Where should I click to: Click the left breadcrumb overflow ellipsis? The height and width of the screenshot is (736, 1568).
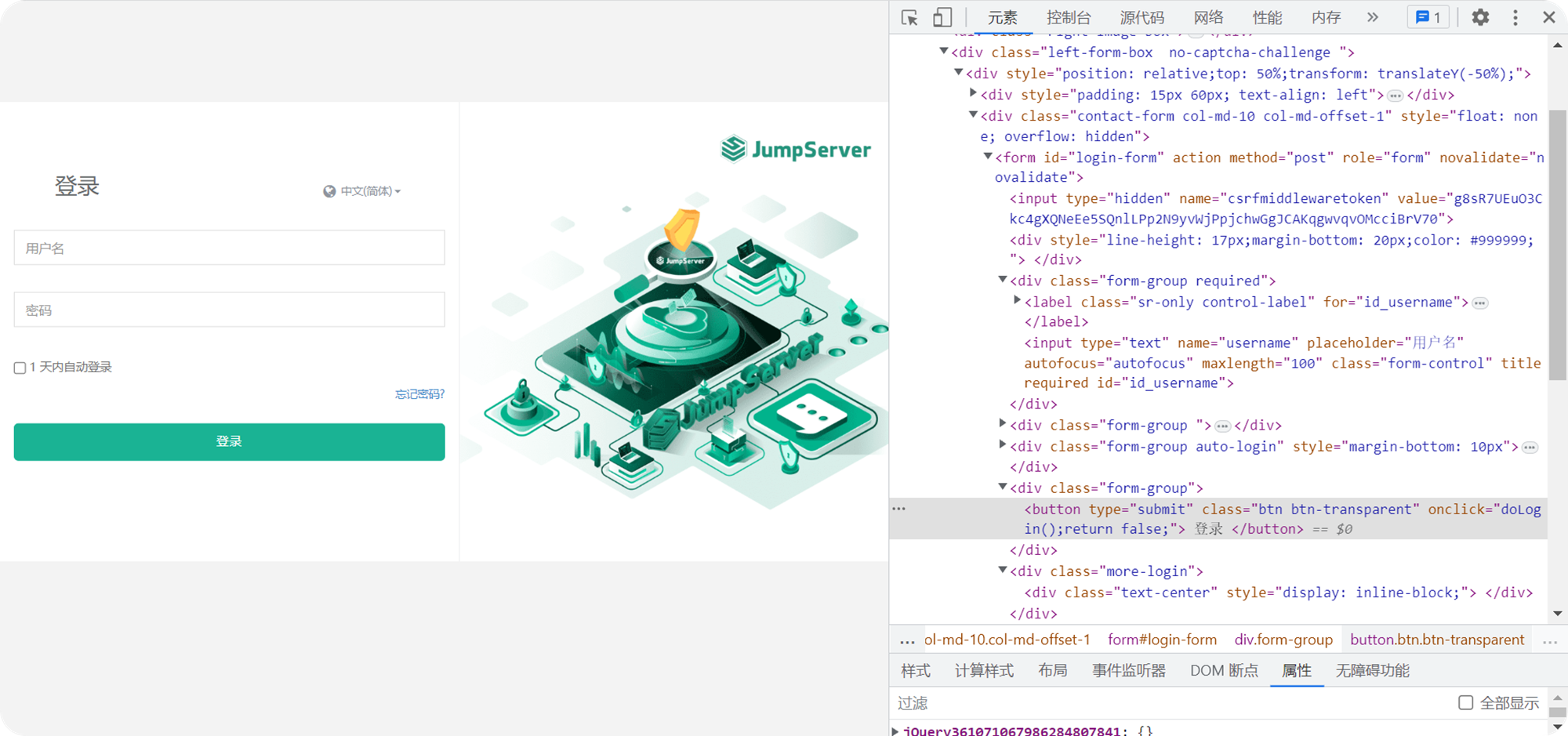tap(907, 640)
